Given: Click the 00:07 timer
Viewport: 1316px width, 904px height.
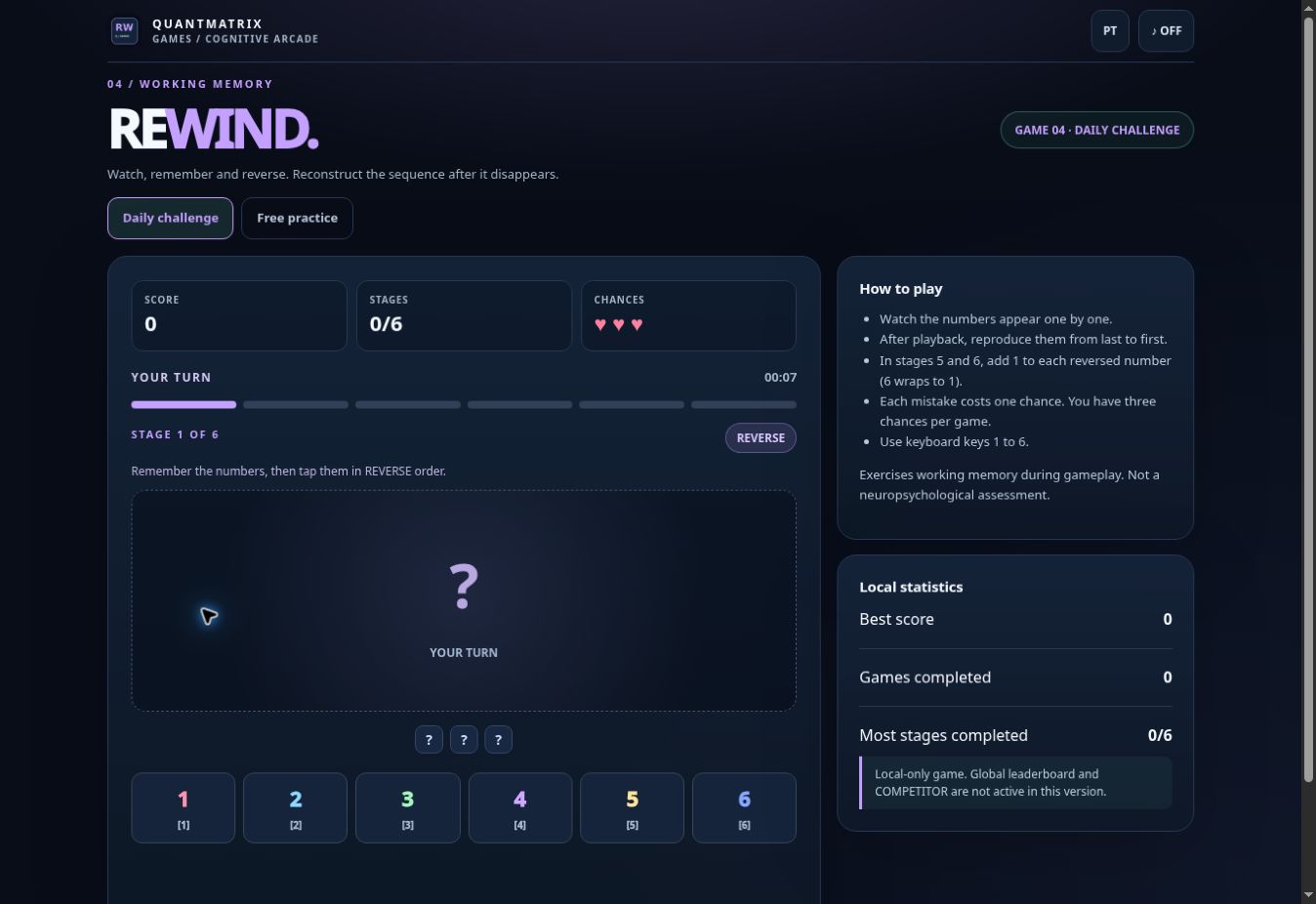Looking at the screenshot, I should point(780,377).
